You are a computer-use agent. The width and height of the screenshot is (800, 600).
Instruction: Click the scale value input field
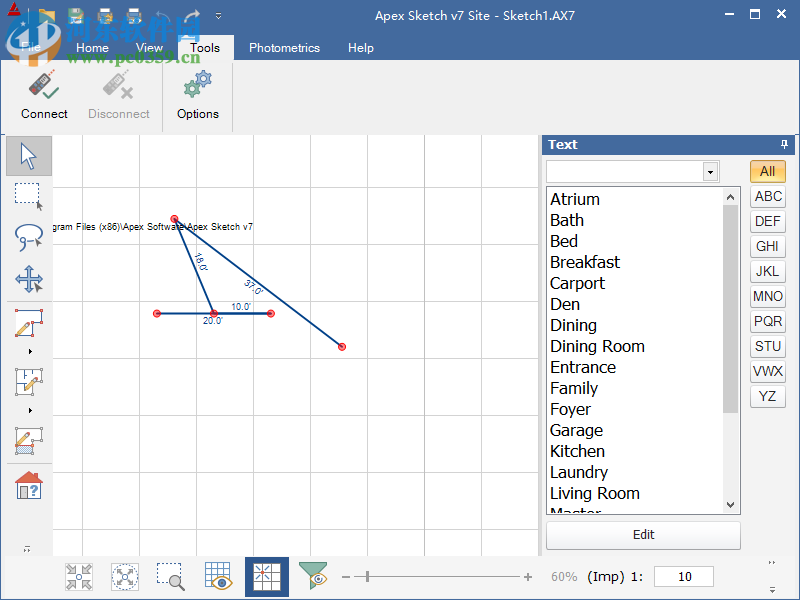(x=684, y=577)
